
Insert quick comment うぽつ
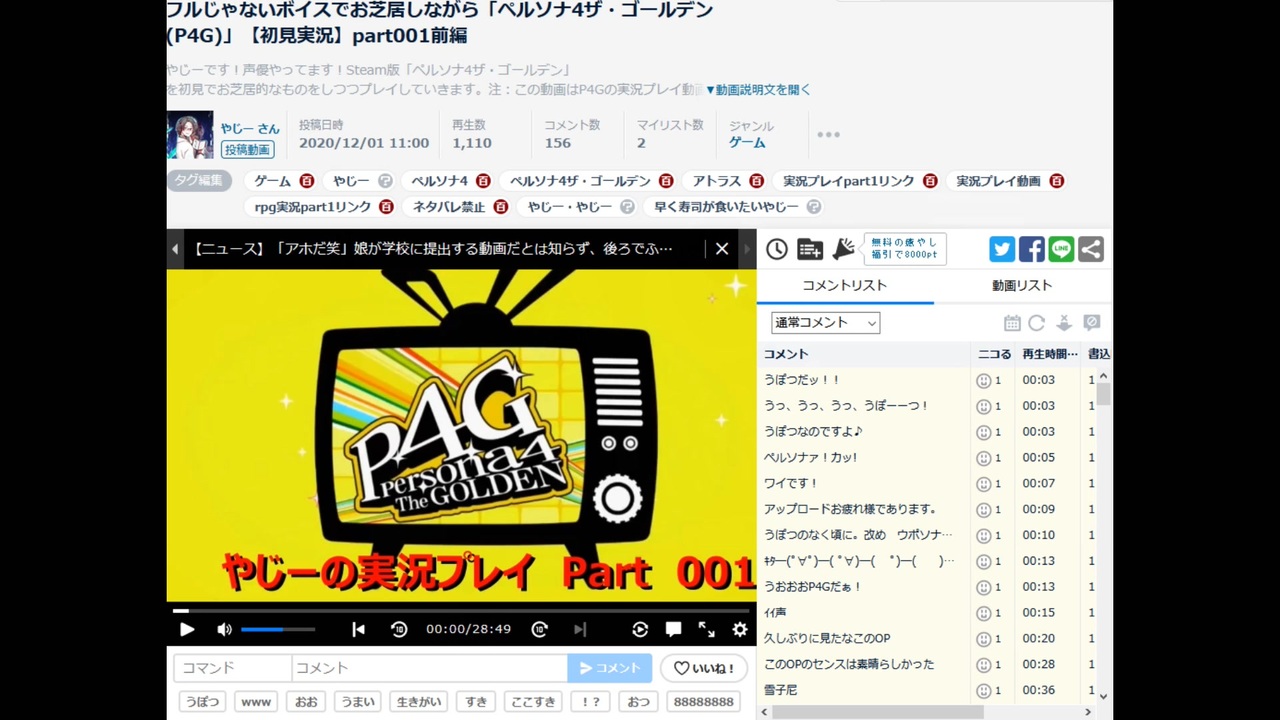point(203,702)
